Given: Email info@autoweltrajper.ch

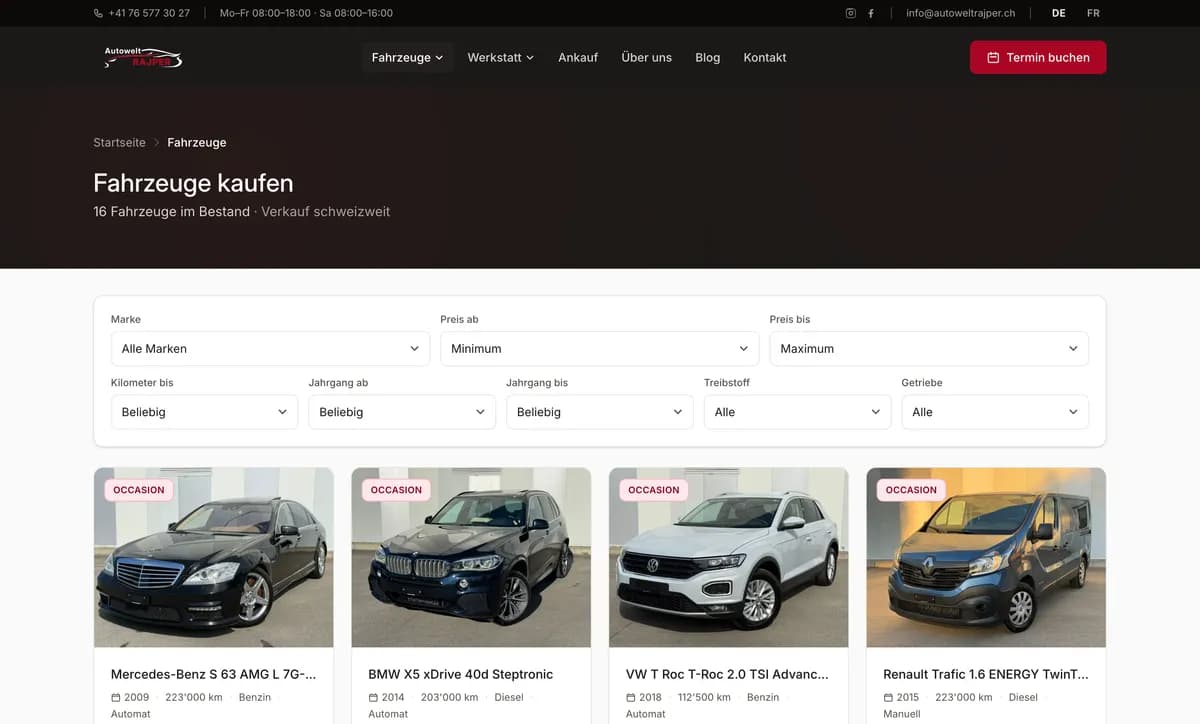Looking at the screenshot, I should point(960,13).
